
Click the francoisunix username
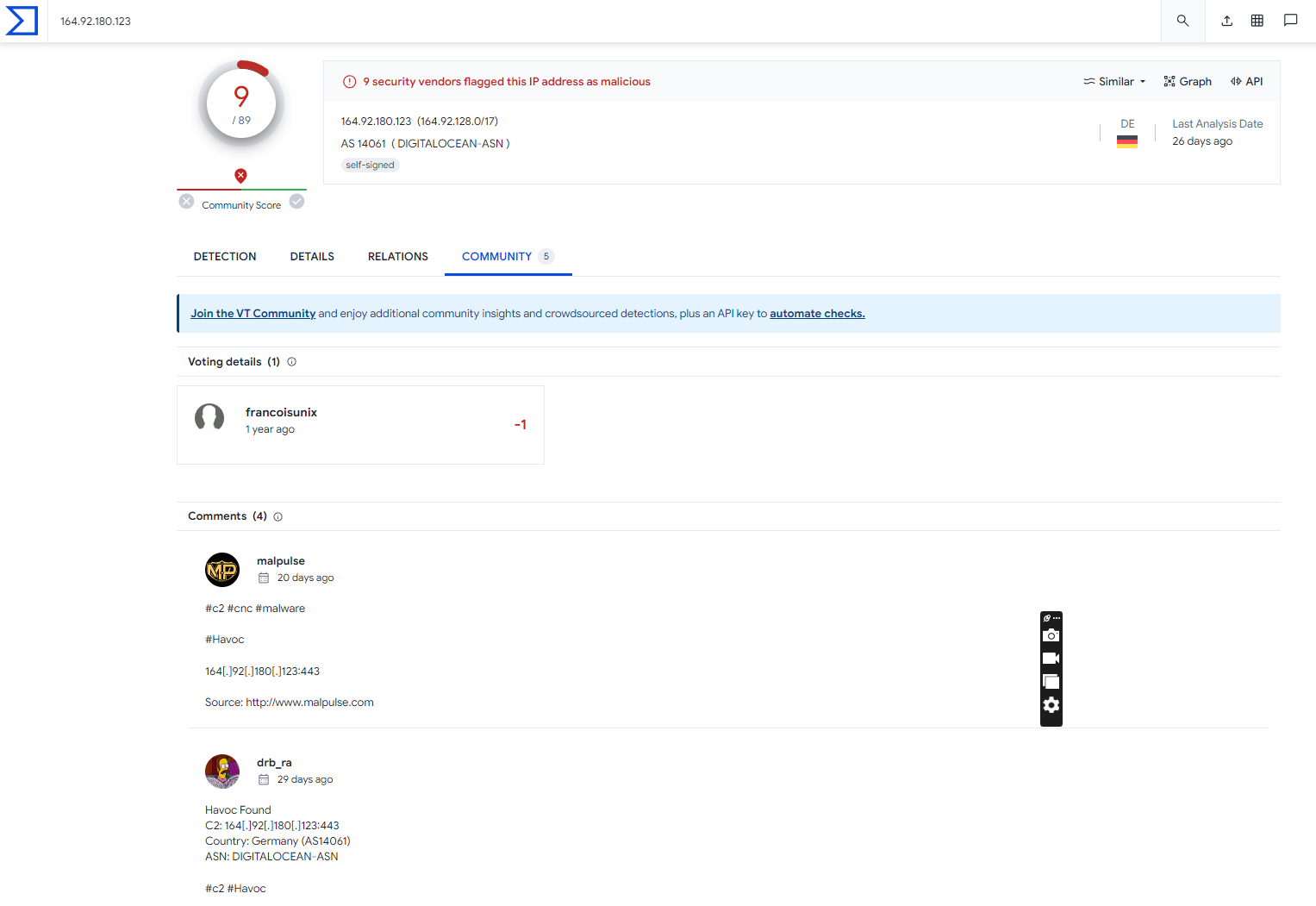[x=281, y=413]
